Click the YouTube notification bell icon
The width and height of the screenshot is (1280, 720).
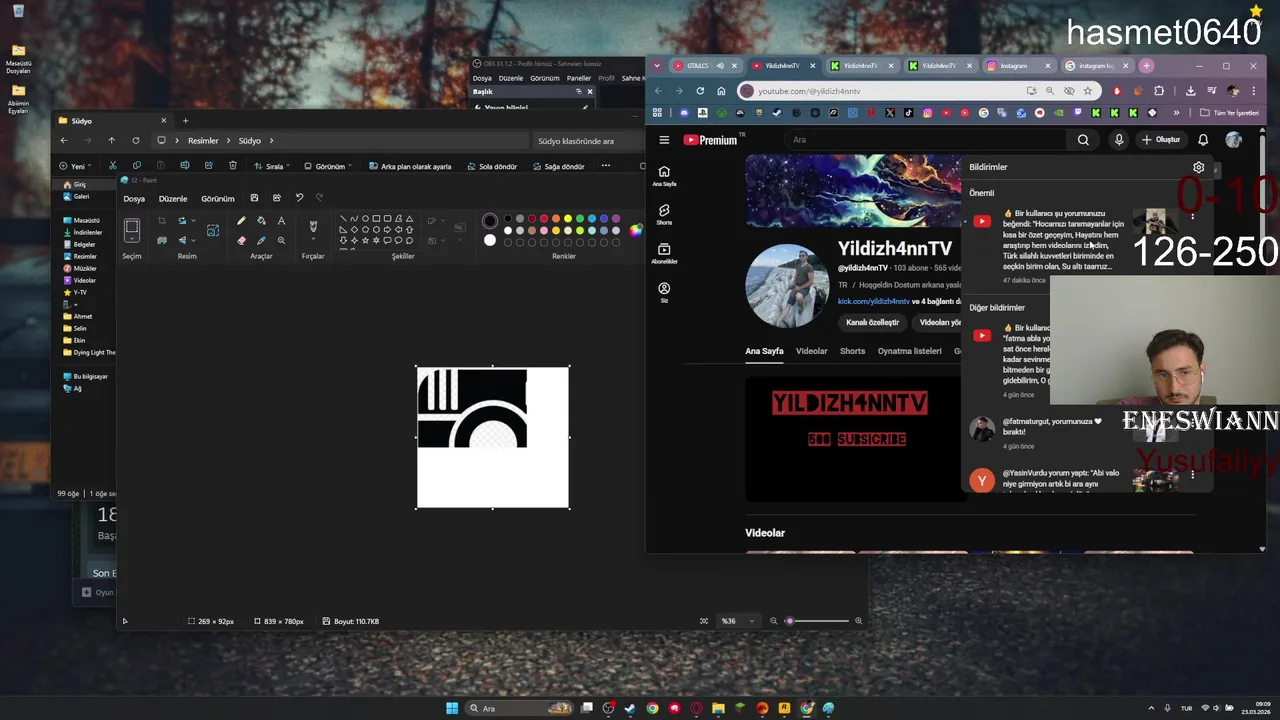(1203, 140)
